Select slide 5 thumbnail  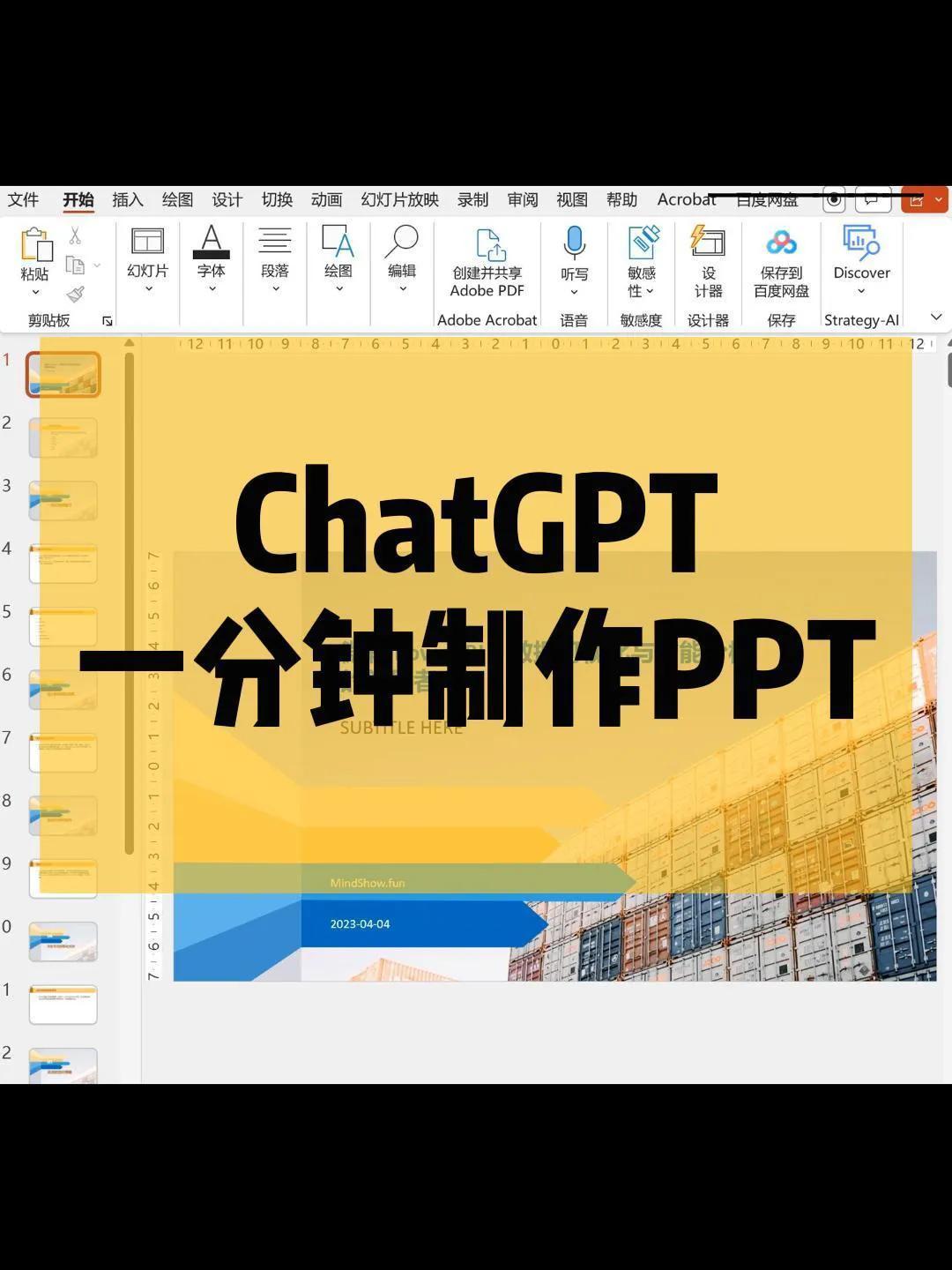pyautogui.click(x=63, y=627)
